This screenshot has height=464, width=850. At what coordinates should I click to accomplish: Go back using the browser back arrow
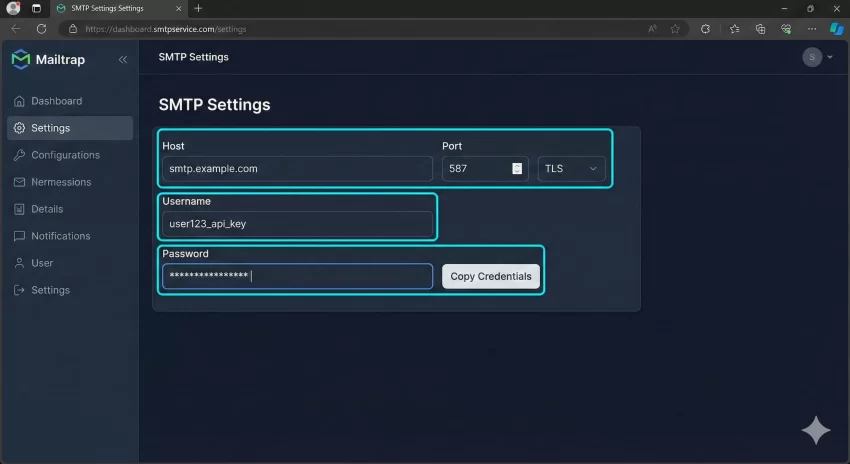(x=16, y=29)
